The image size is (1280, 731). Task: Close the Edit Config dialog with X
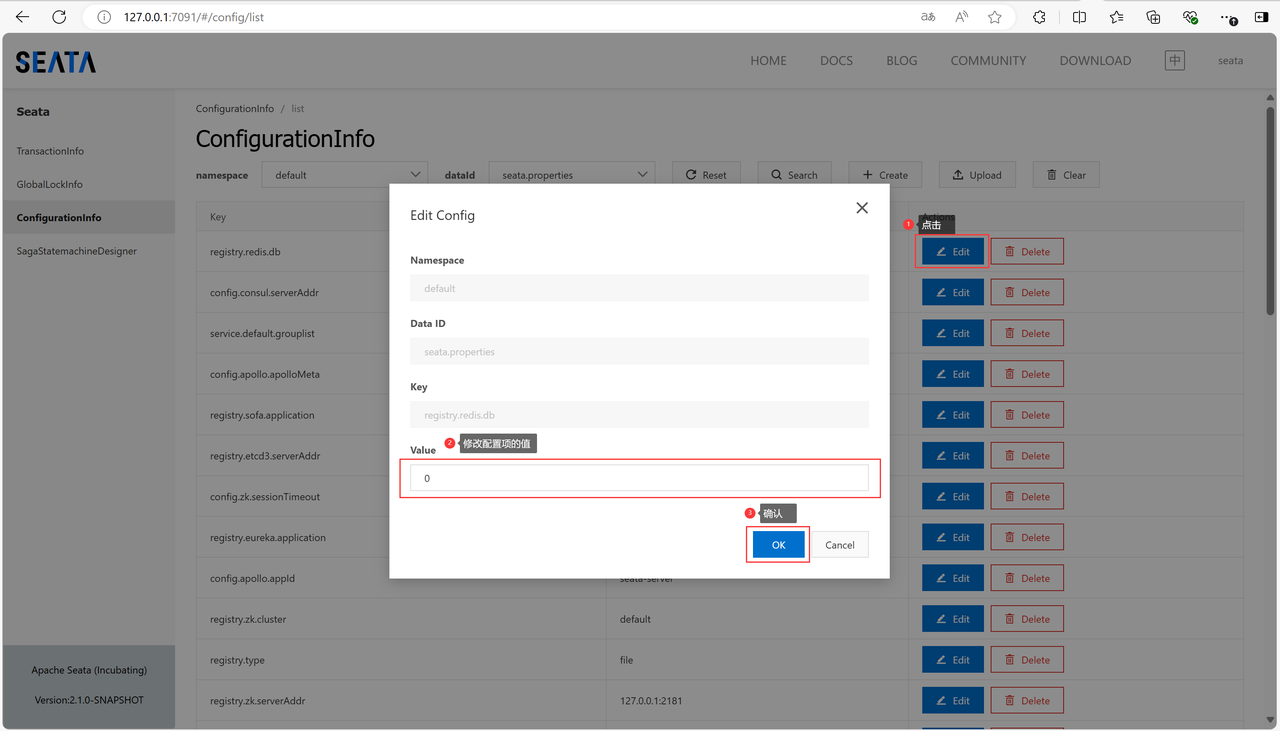point(862,208)
